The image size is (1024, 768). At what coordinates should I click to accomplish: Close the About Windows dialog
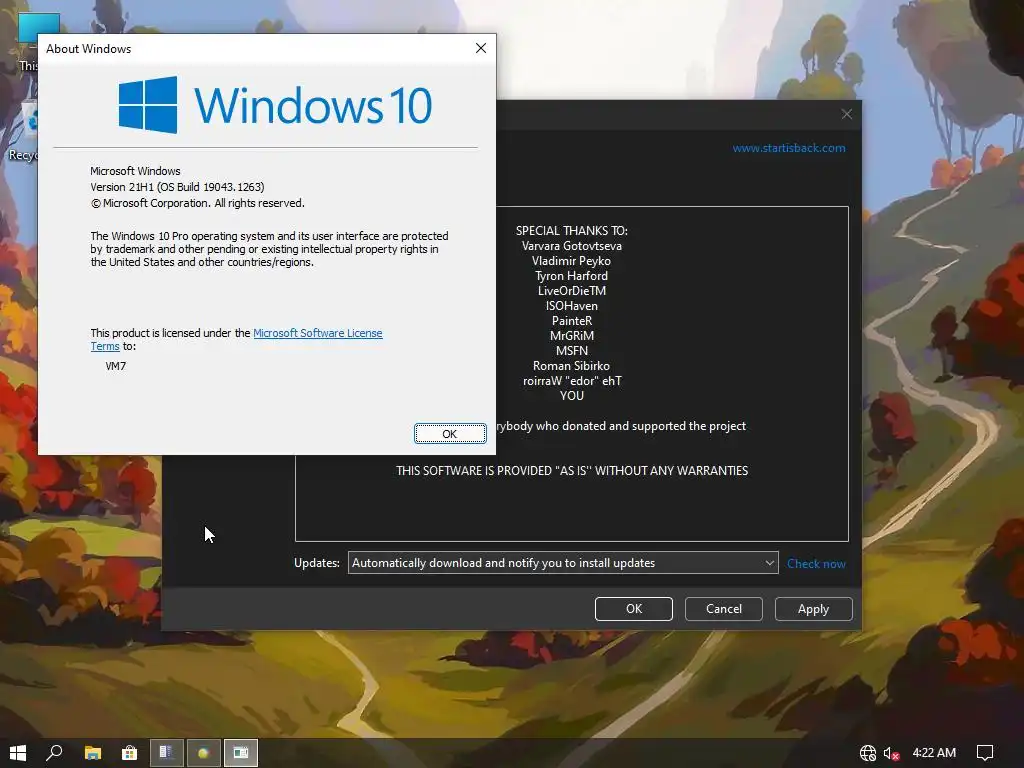click(x=481, y=48)
